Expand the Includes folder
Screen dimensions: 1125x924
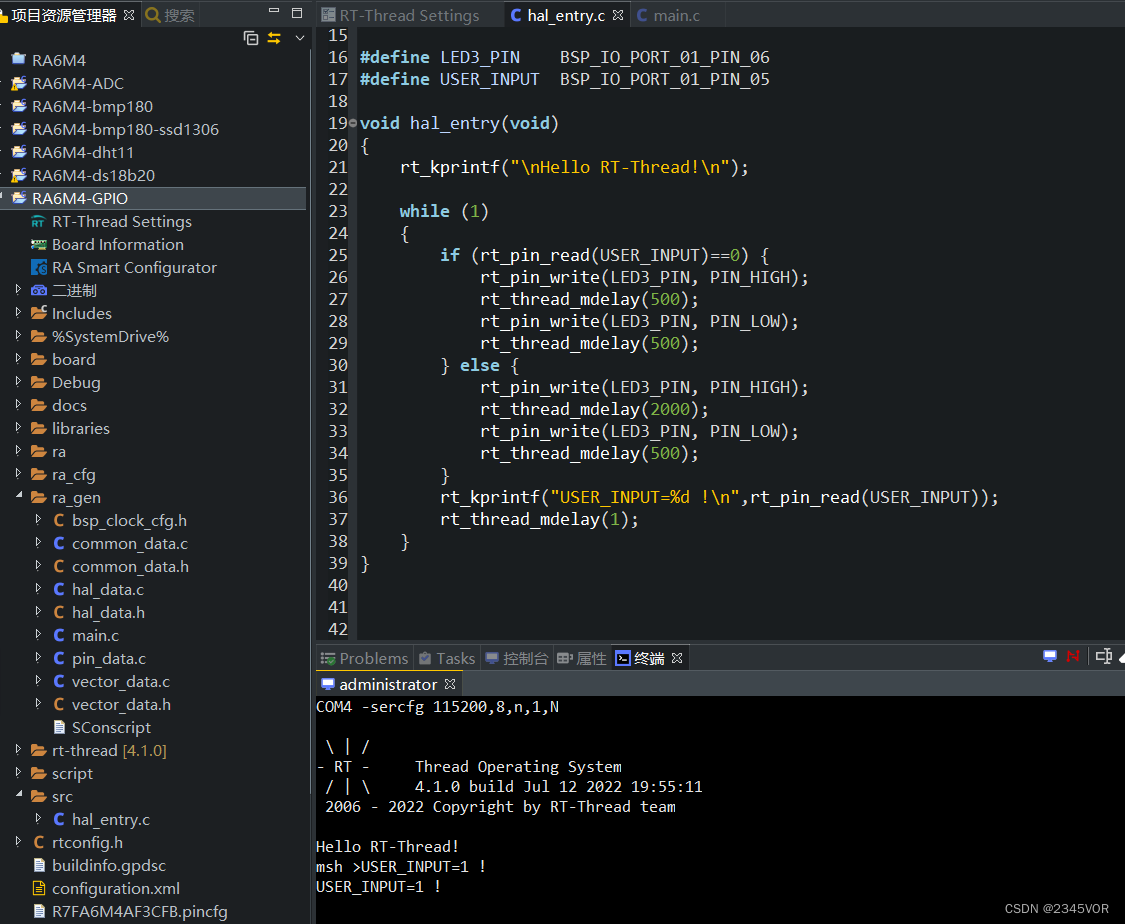(x=18, y=313)
